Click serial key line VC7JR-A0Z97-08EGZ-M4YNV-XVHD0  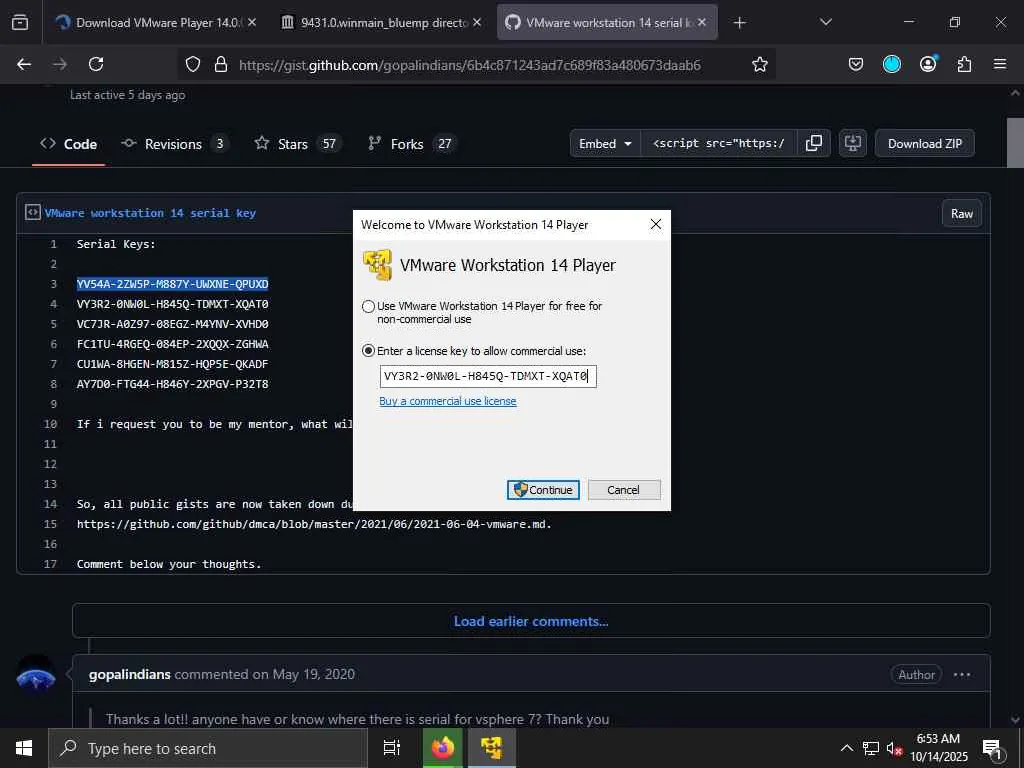[x=172, y=324]
